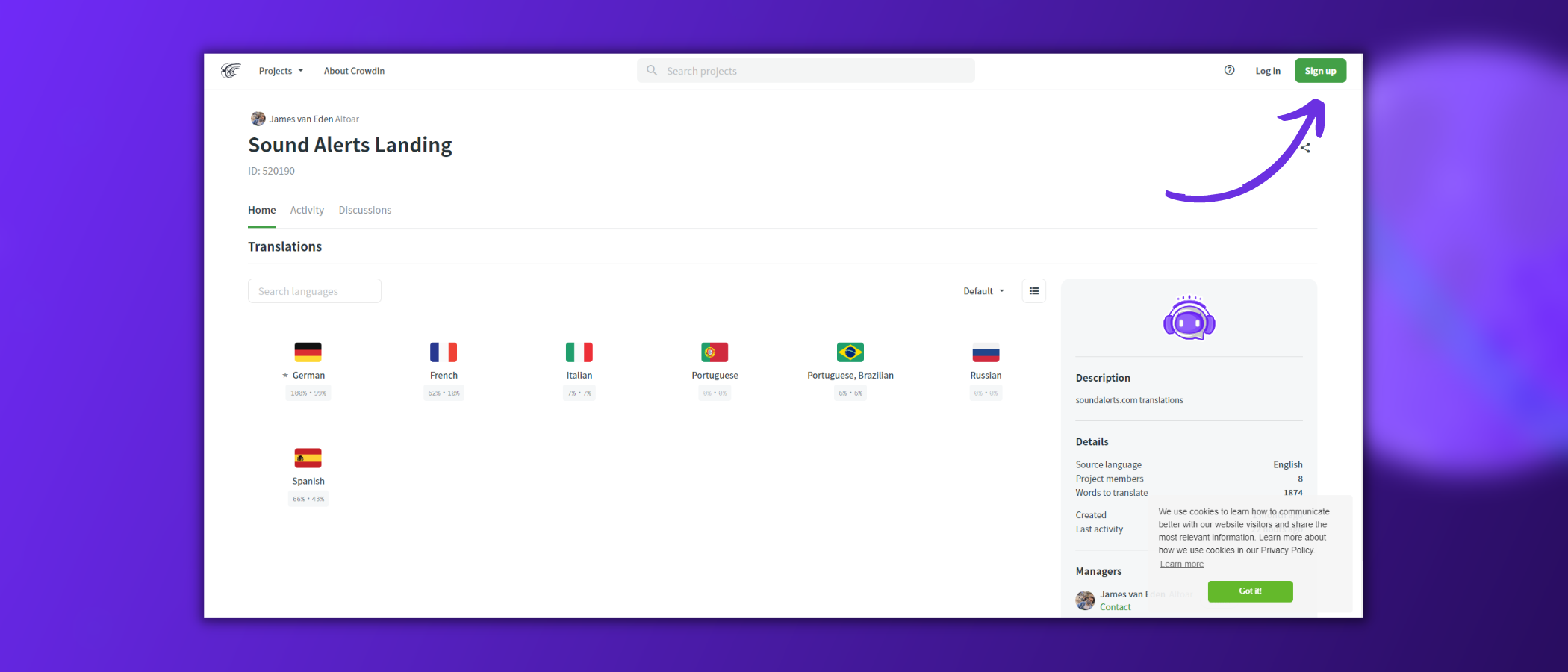Select the Russian flag icon

[x=986, y=352]
